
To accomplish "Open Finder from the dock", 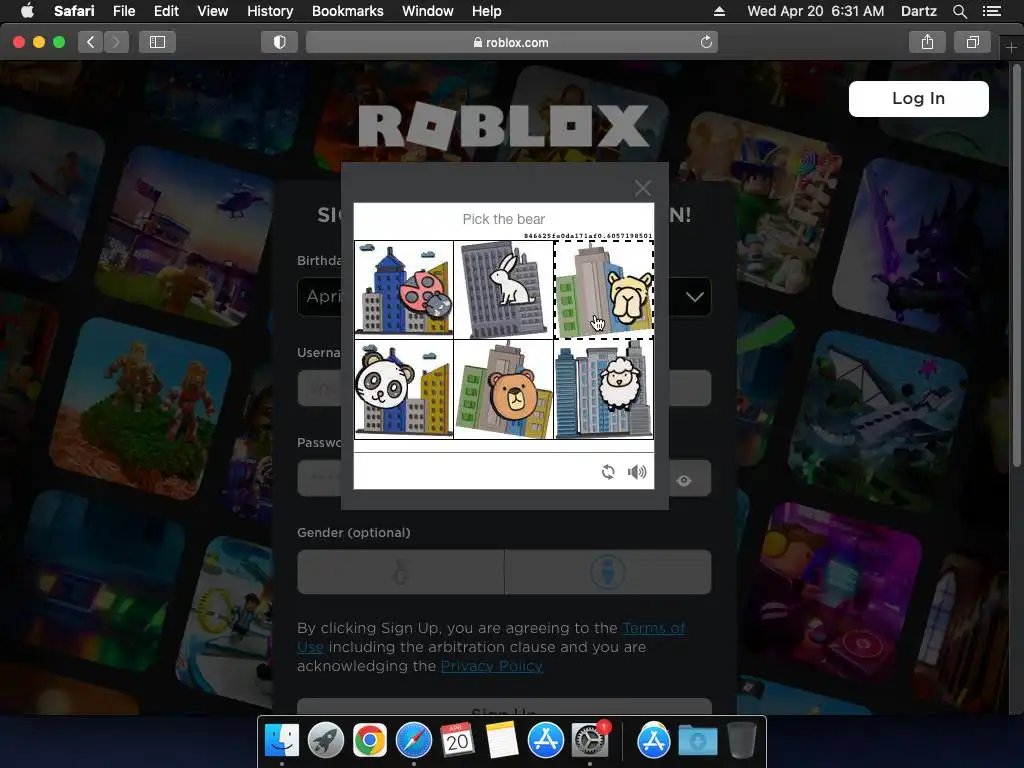I will point(282,741).
